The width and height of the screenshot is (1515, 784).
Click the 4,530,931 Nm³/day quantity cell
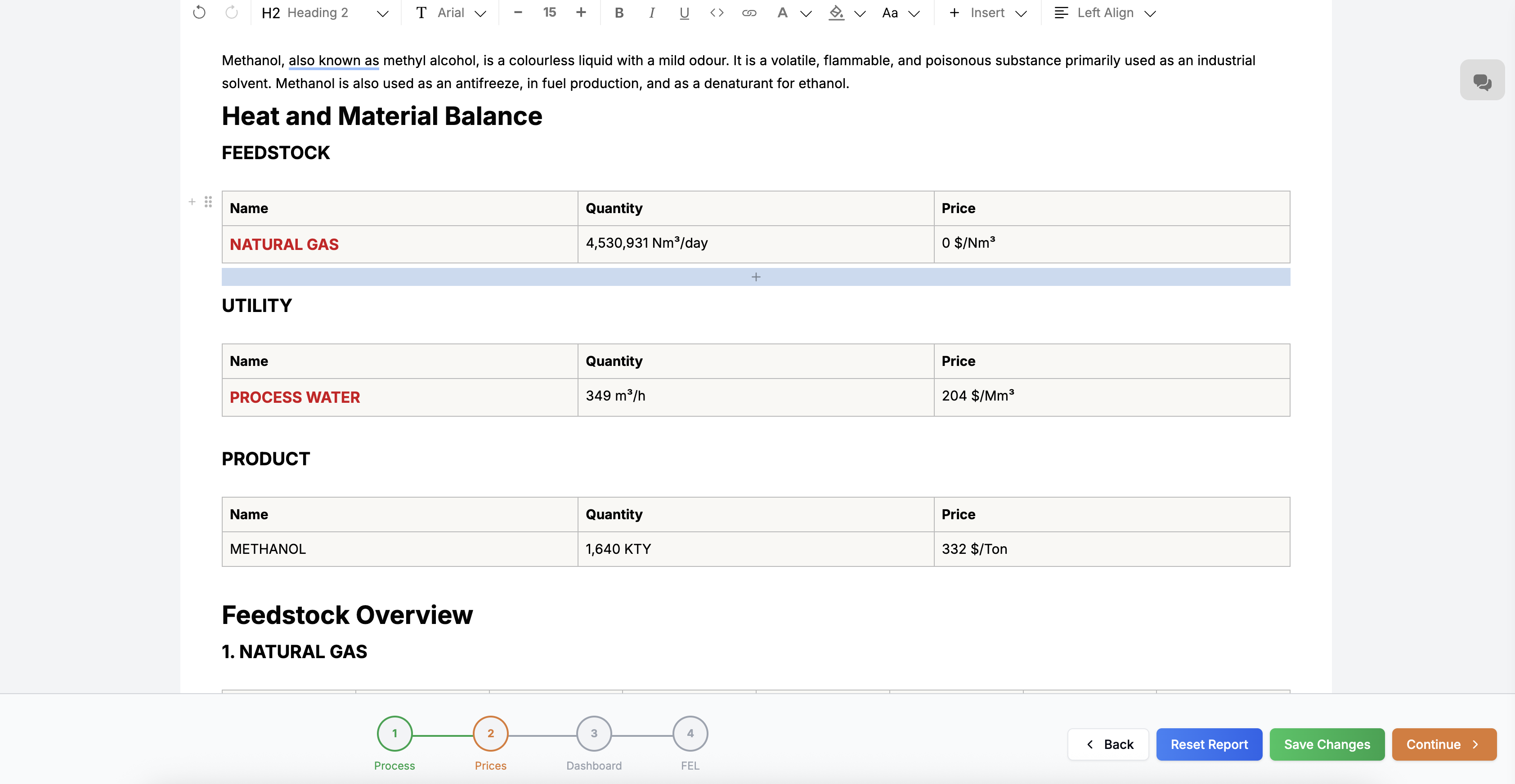click(x=756, y=245)
